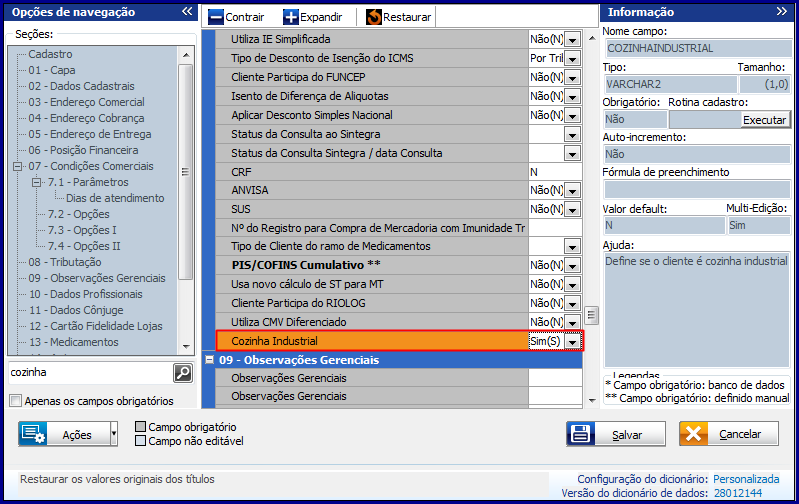Click sections tree scrollbar down arrow
799x504 pixels.
[186, 347]
